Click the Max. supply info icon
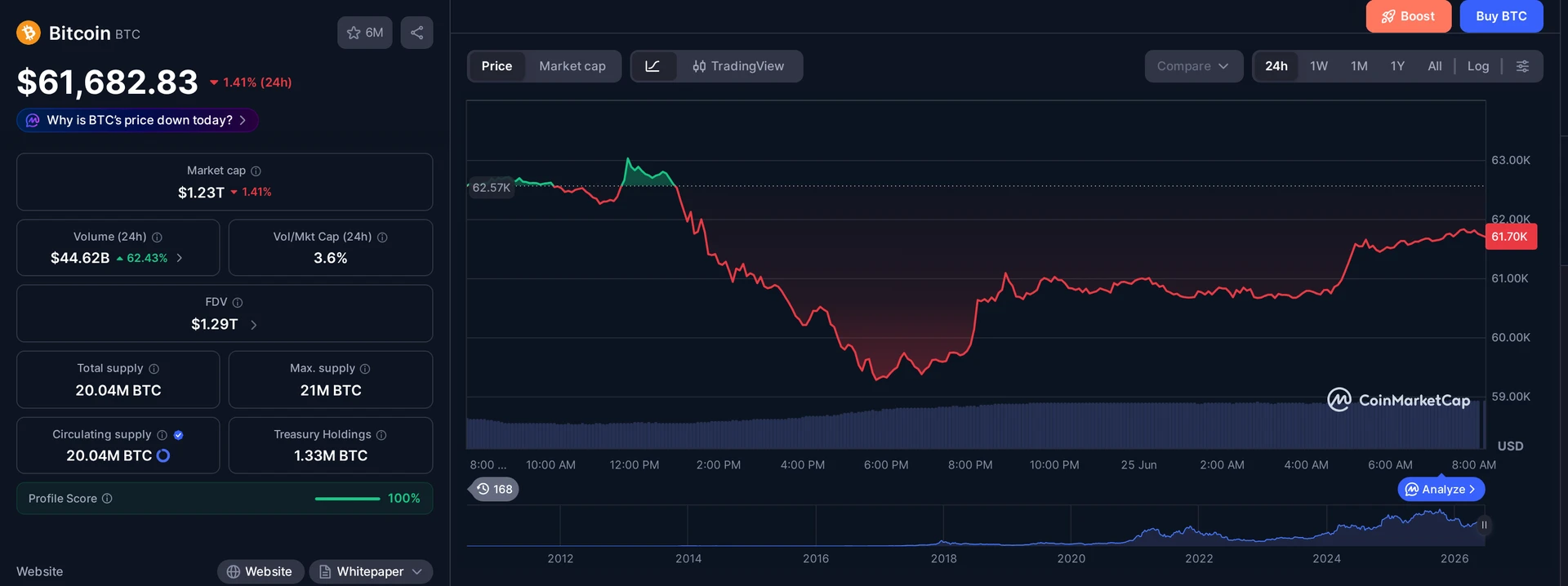The width and height of the screenshot is (1568, 586). pos(365,369)
